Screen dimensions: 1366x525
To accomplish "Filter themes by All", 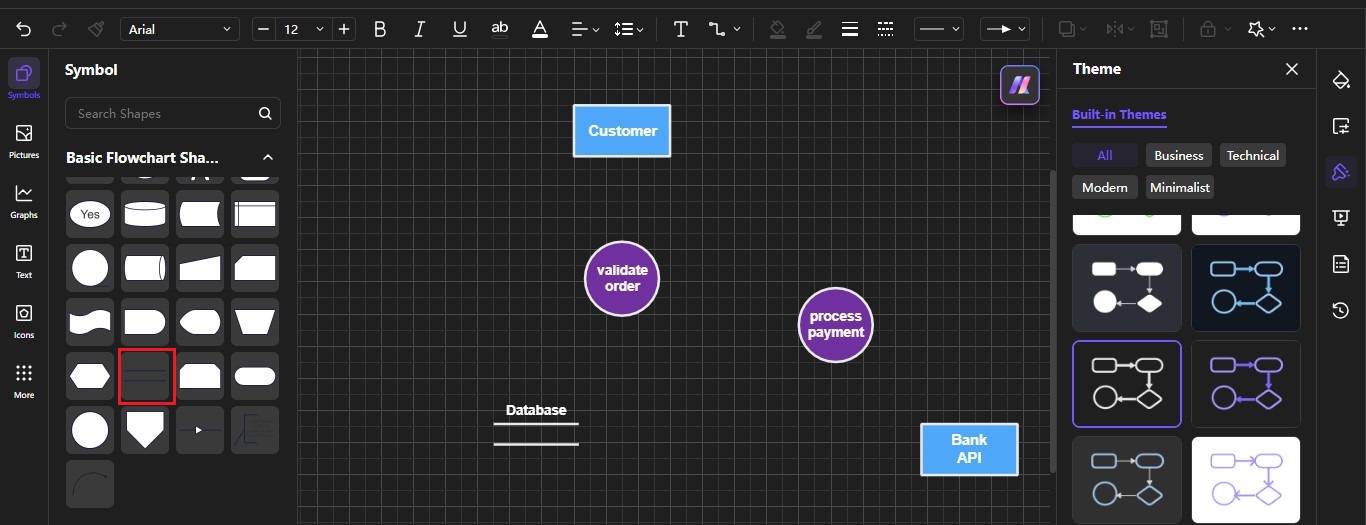I will 1105,155.
